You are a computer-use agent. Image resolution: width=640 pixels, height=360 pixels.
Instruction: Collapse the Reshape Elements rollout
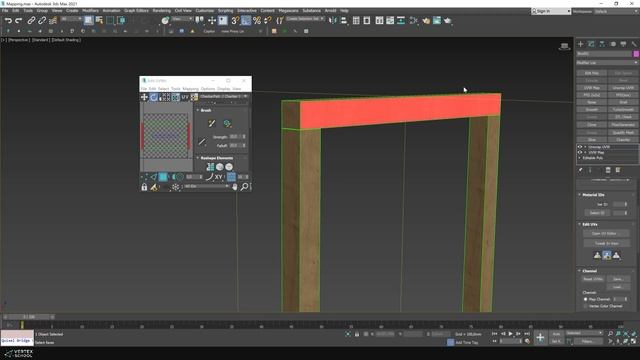tap(217, 158)
